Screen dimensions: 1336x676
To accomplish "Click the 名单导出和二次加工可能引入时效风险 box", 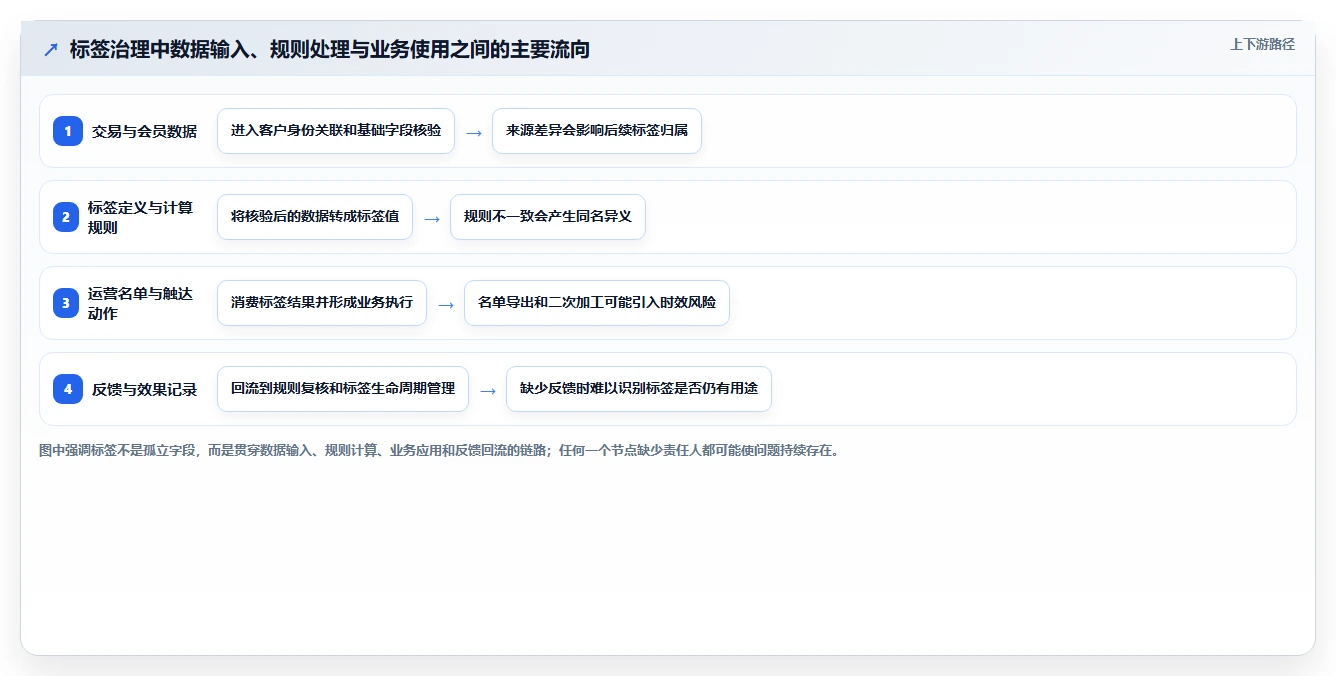I will pos(597,303).
